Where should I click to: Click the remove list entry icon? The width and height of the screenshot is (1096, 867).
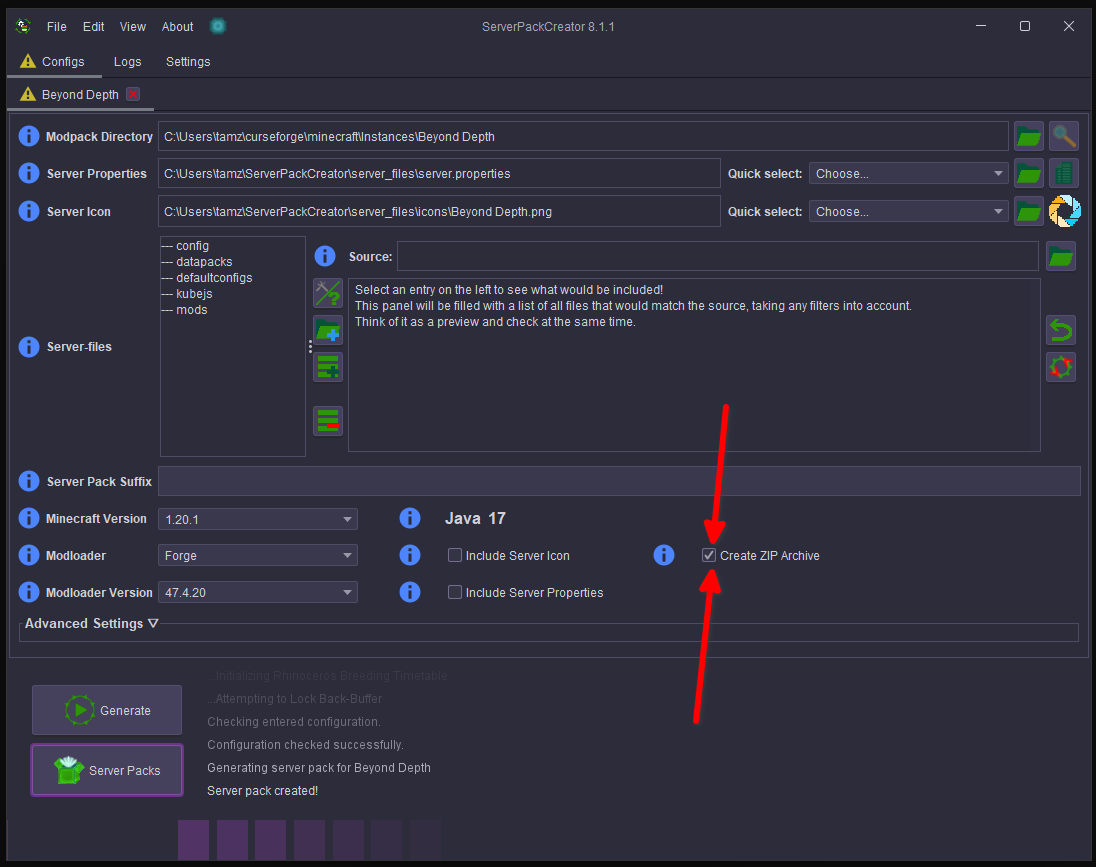pyautogui.click(x=328, y=421)
